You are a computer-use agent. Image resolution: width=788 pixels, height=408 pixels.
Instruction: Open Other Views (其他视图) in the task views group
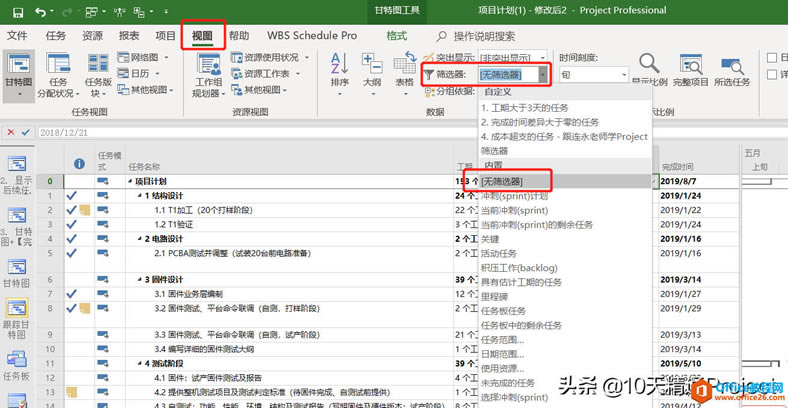coord(145,90)
